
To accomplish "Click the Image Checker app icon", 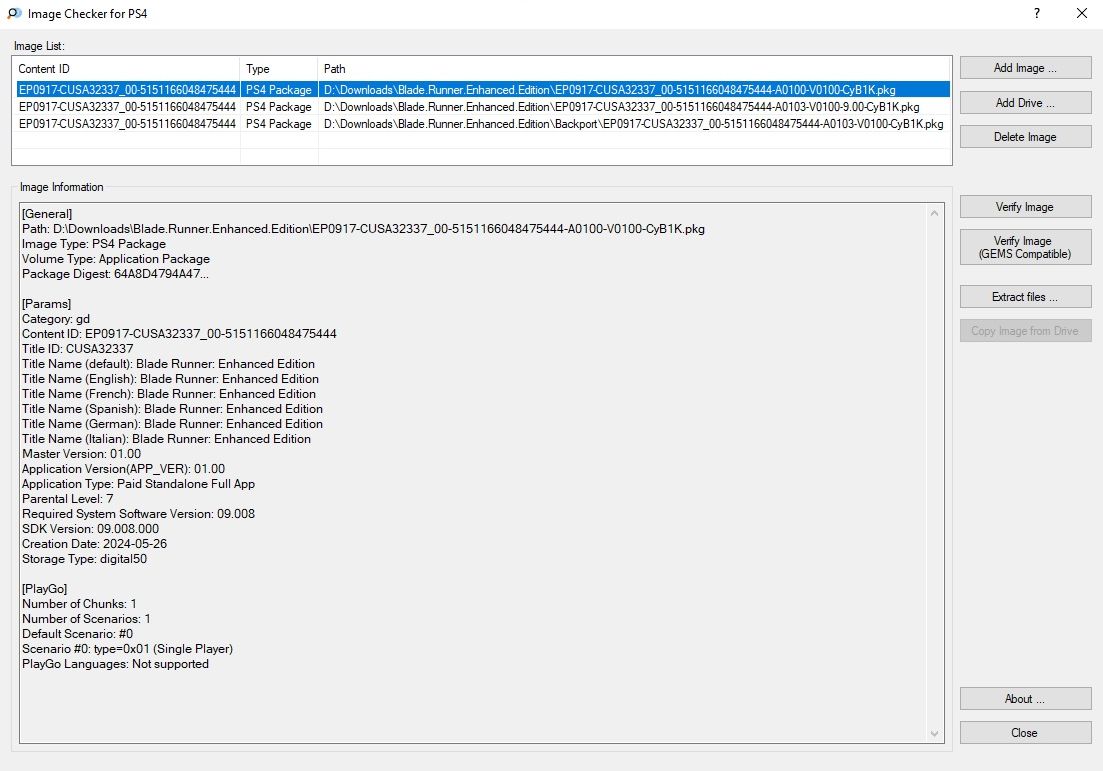I will [14, 13].
